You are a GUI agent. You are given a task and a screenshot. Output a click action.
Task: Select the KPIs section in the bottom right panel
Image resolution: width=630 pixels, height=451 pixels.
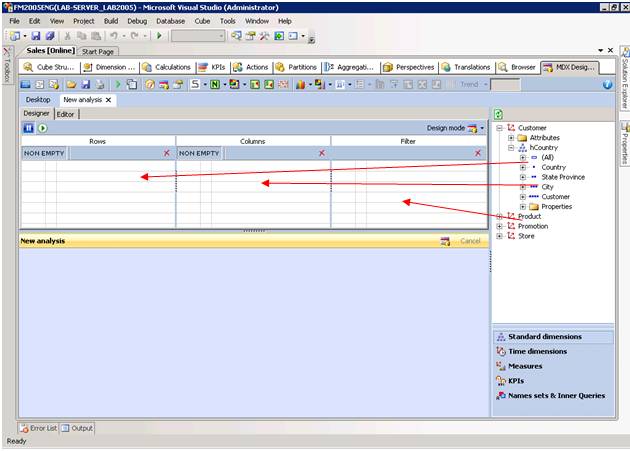(x=553, y=381)
